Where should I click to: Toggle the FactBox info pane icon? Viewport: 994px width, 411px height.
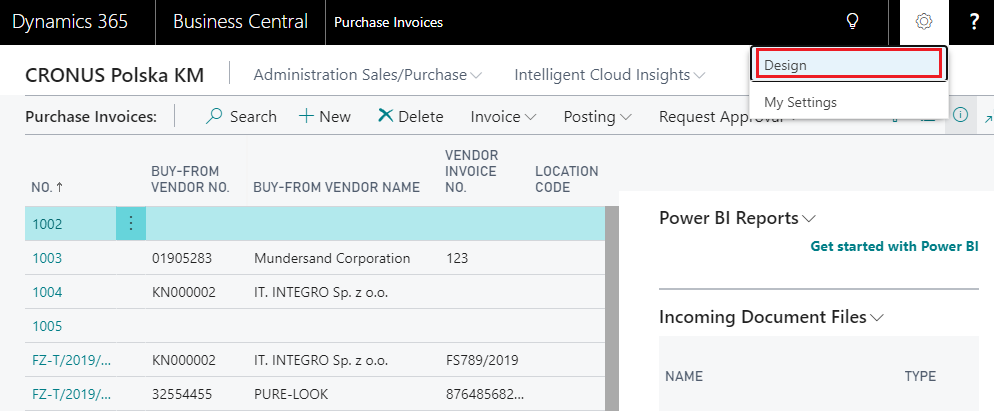click(960, 115)
